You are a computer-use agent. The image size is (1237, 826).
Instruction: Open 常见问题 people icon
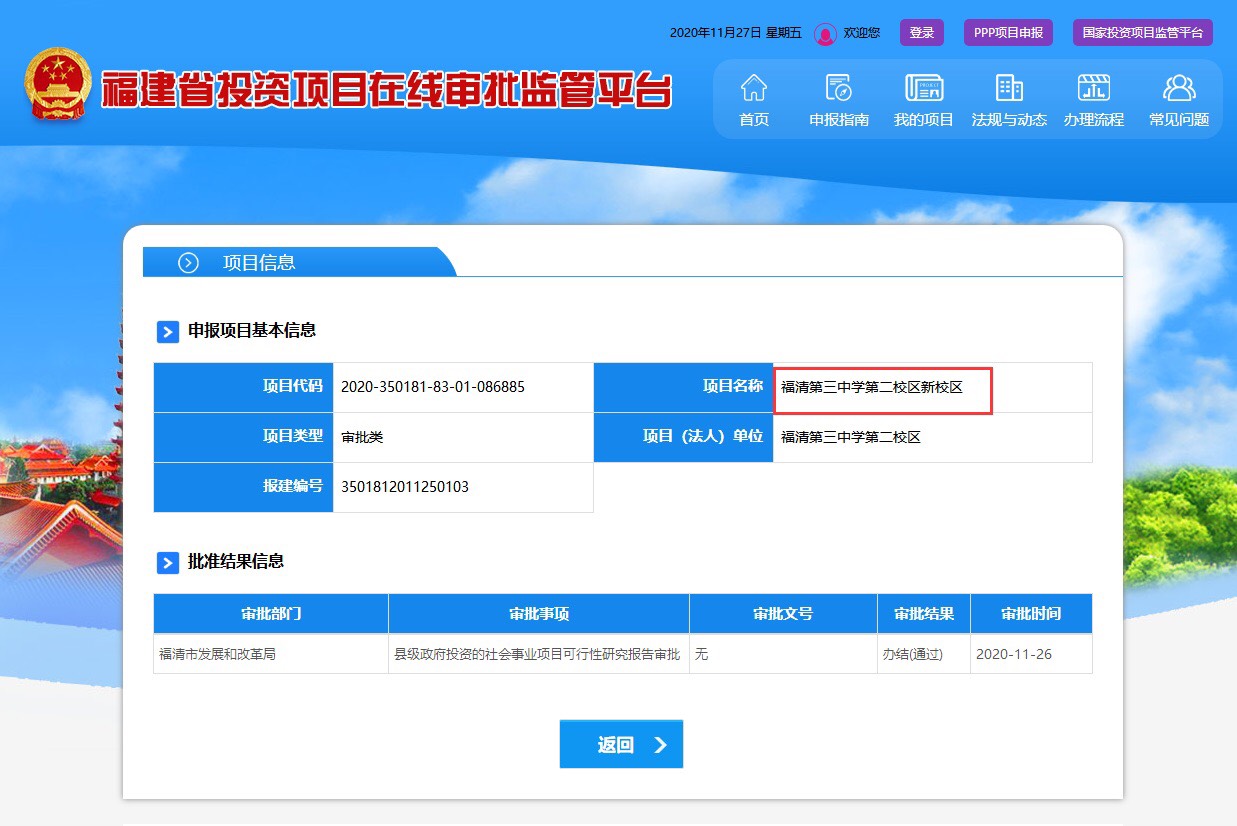click(x=1179, y=88)
